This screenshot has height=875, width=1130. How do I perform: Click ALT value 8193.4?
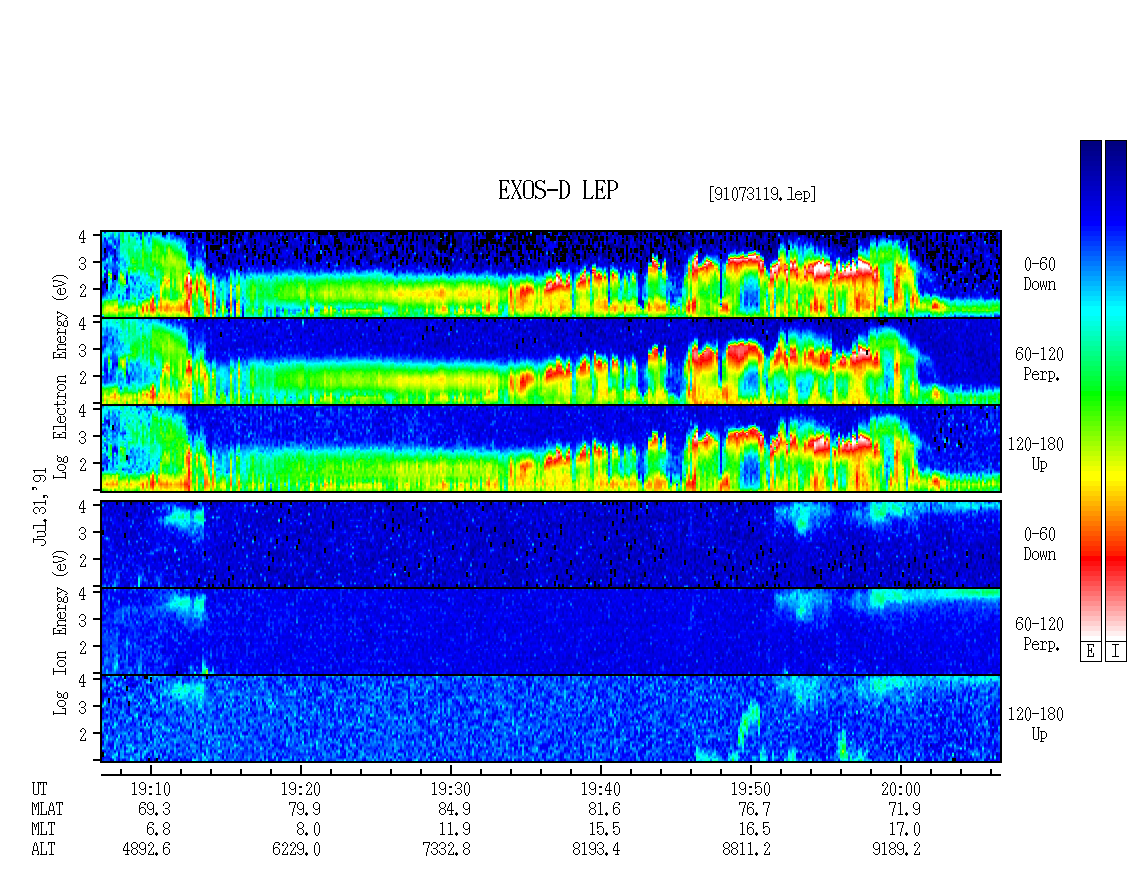point(596,850)
